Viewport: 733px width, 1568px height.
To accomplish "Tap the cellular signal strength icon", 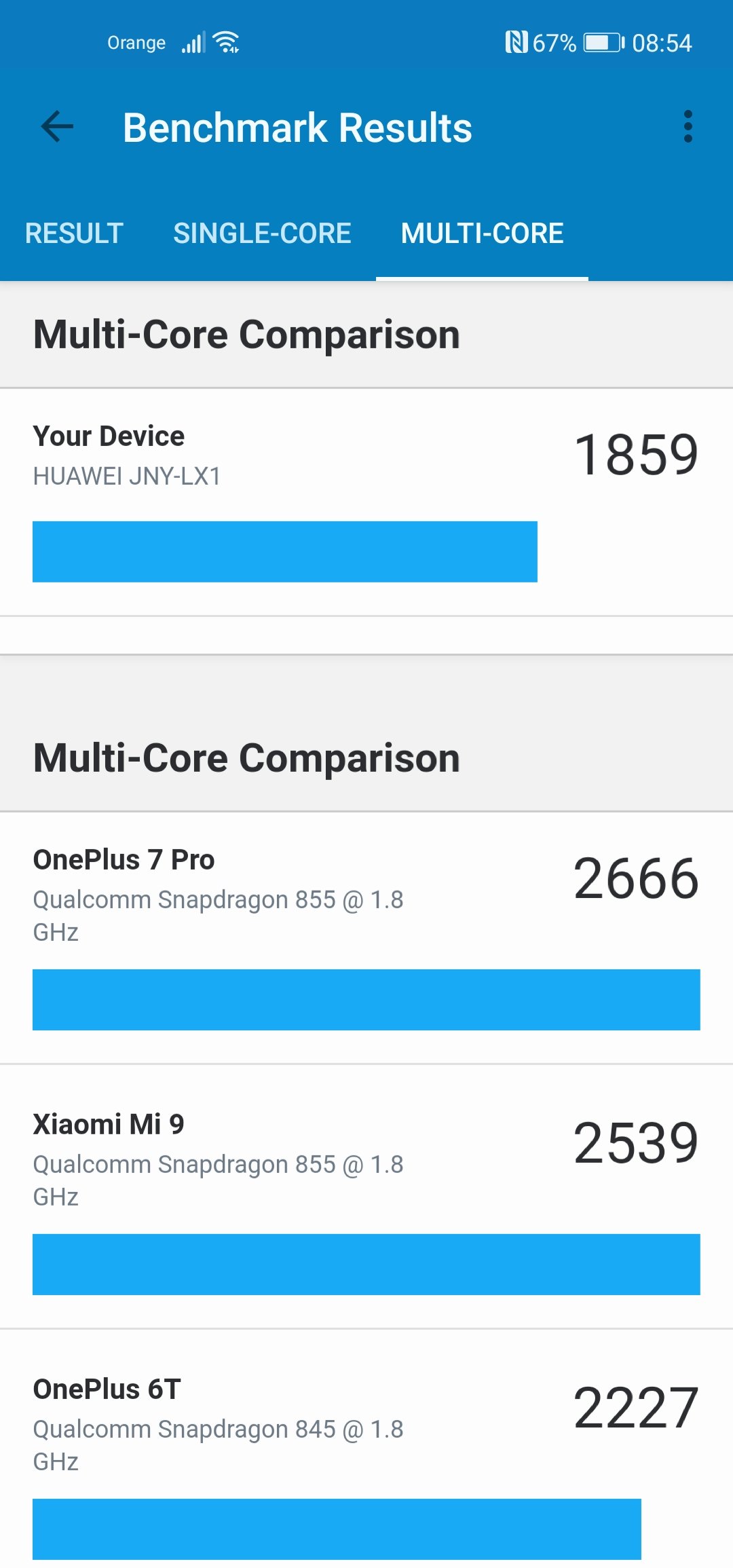I will (193, 43).
